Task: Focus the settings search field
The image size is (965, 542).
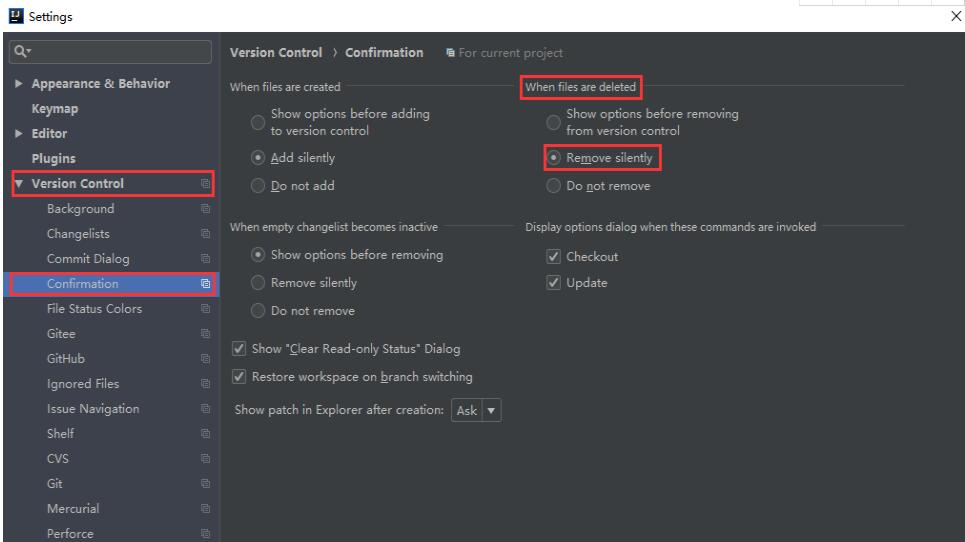Action: (x=115, y=52)
